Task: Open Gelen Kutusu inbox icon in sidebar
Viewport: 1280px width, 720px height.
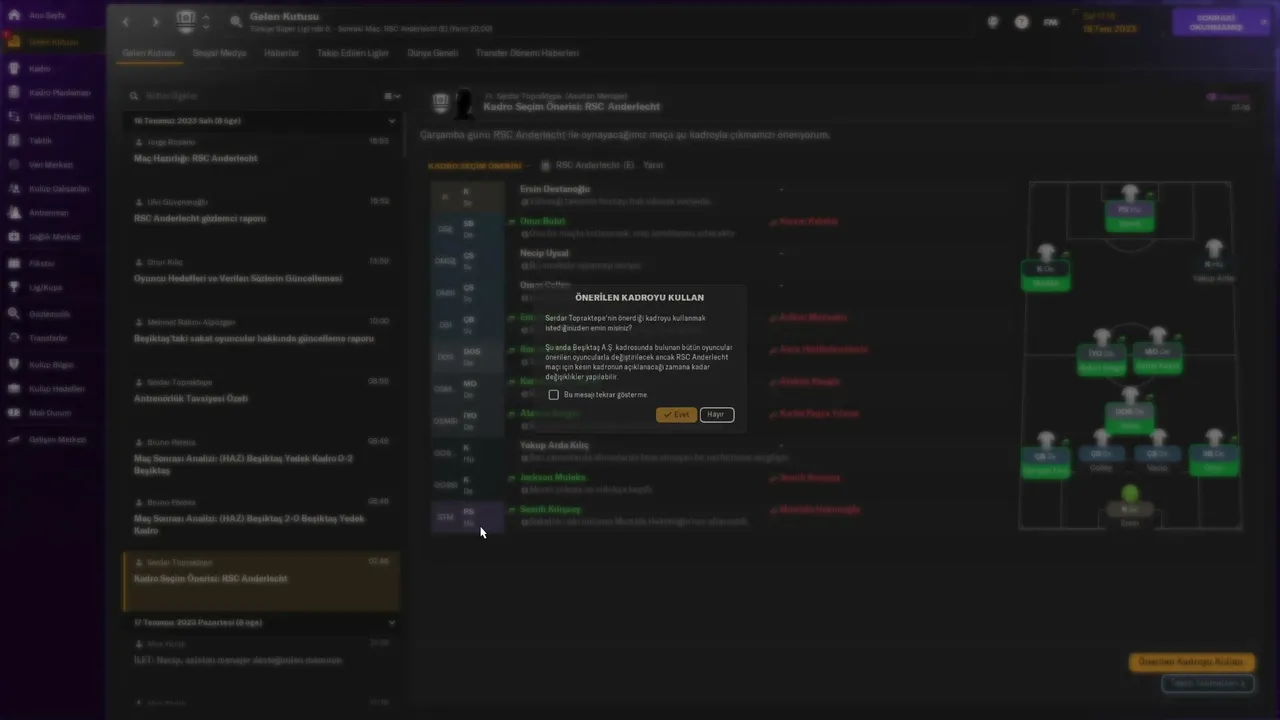Action: (x=14, y=42)
